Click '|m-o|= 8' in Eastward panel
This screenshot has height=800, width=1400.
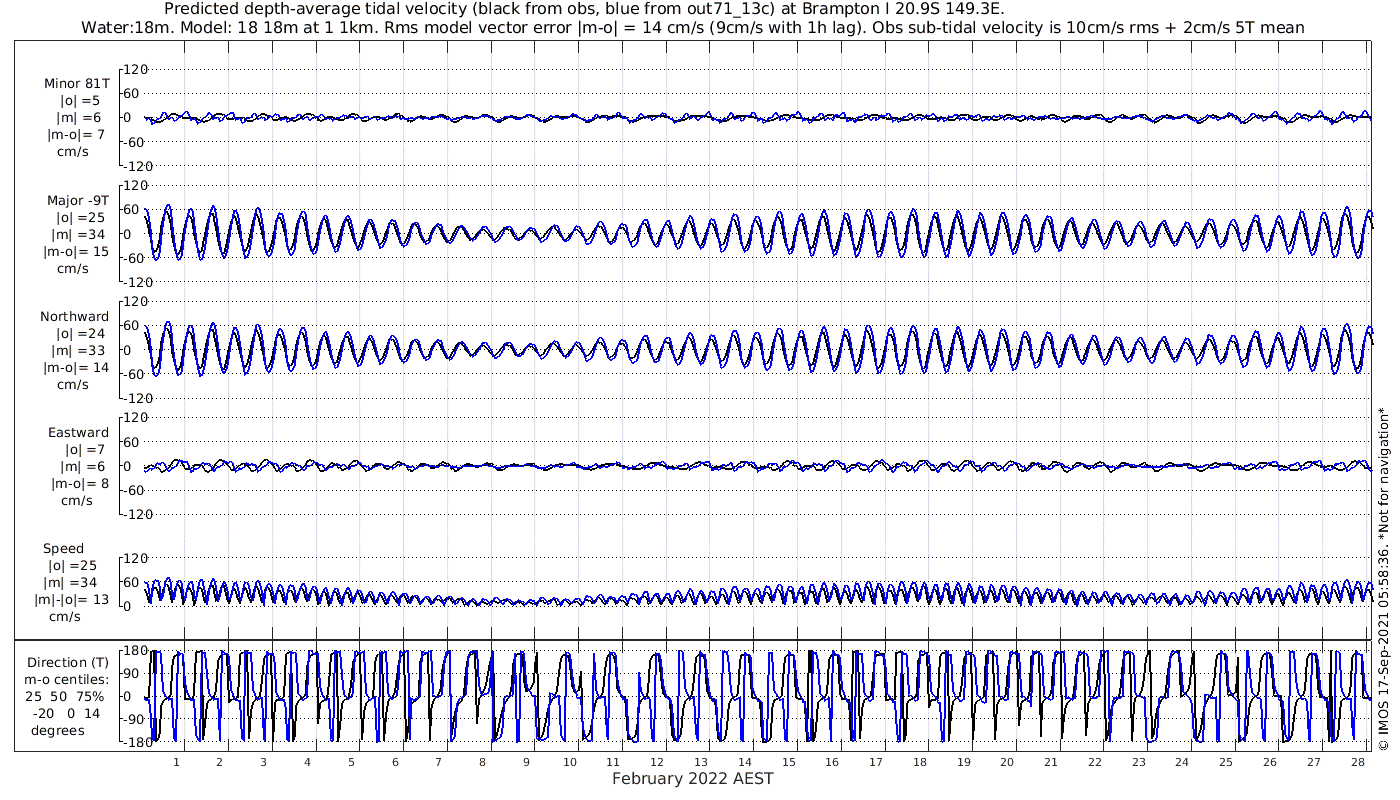pyautogui.click(x=80, y=484)
